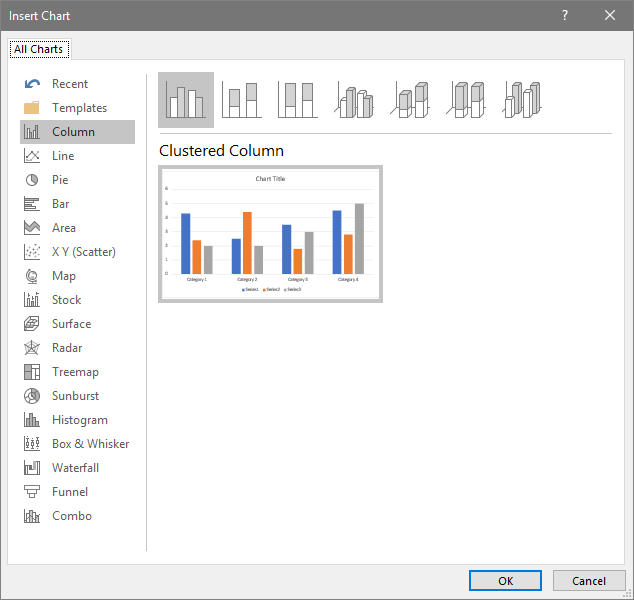Select the 3-D 100% Stacked Column icon
Viewport: 634px width, 600px height.
[466, 100]
